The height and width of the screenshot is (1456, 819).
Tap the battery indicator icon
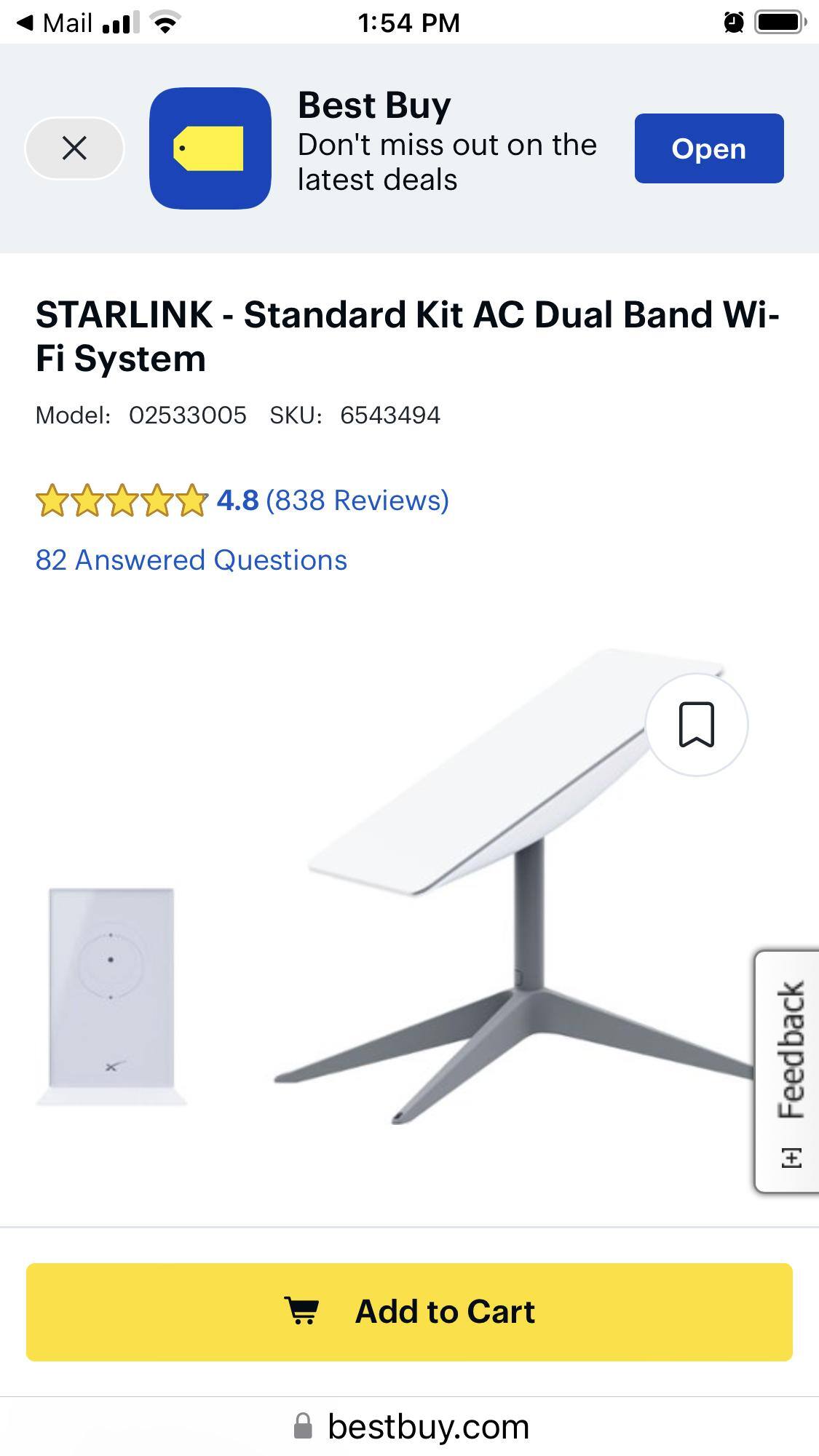coord(780,23)
